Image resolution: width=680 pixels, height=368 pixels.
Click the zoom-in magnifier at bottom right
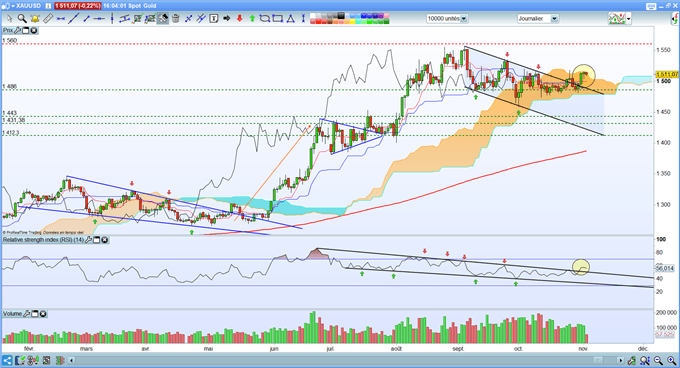(x=671, y=360)
